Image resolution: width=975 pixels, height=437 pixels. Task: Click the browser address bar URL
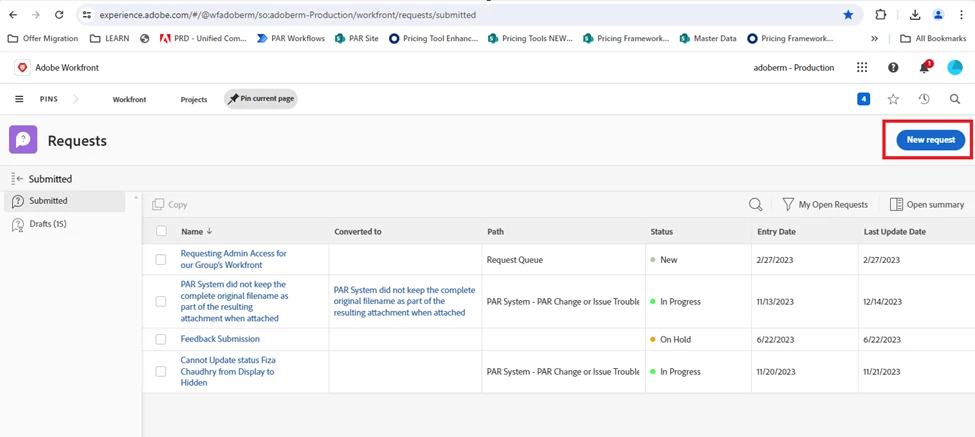[x=288, y=14]
